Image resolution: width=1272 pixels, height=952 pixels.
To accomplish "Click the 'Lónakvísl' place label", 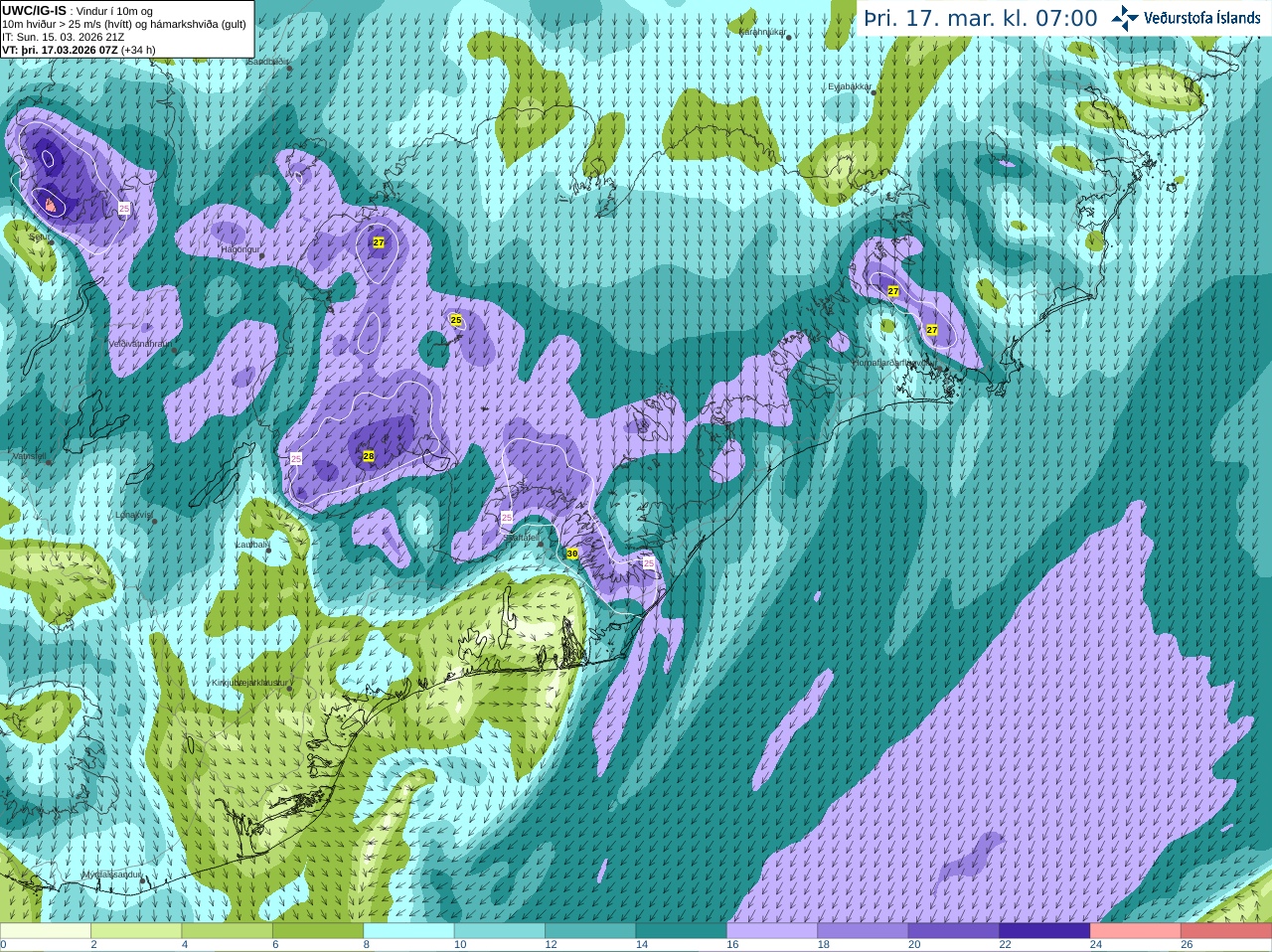I will 134,515.
